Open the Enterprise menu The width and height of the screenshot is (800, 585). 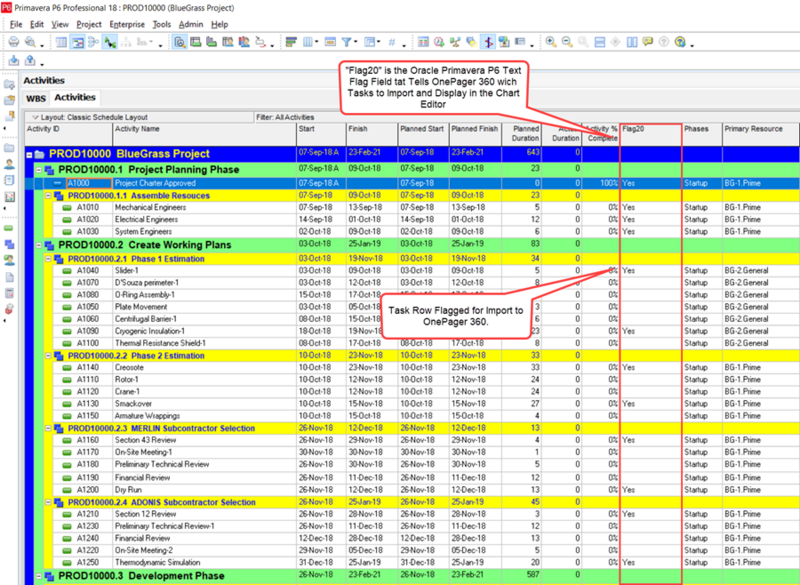pos(127,24)
